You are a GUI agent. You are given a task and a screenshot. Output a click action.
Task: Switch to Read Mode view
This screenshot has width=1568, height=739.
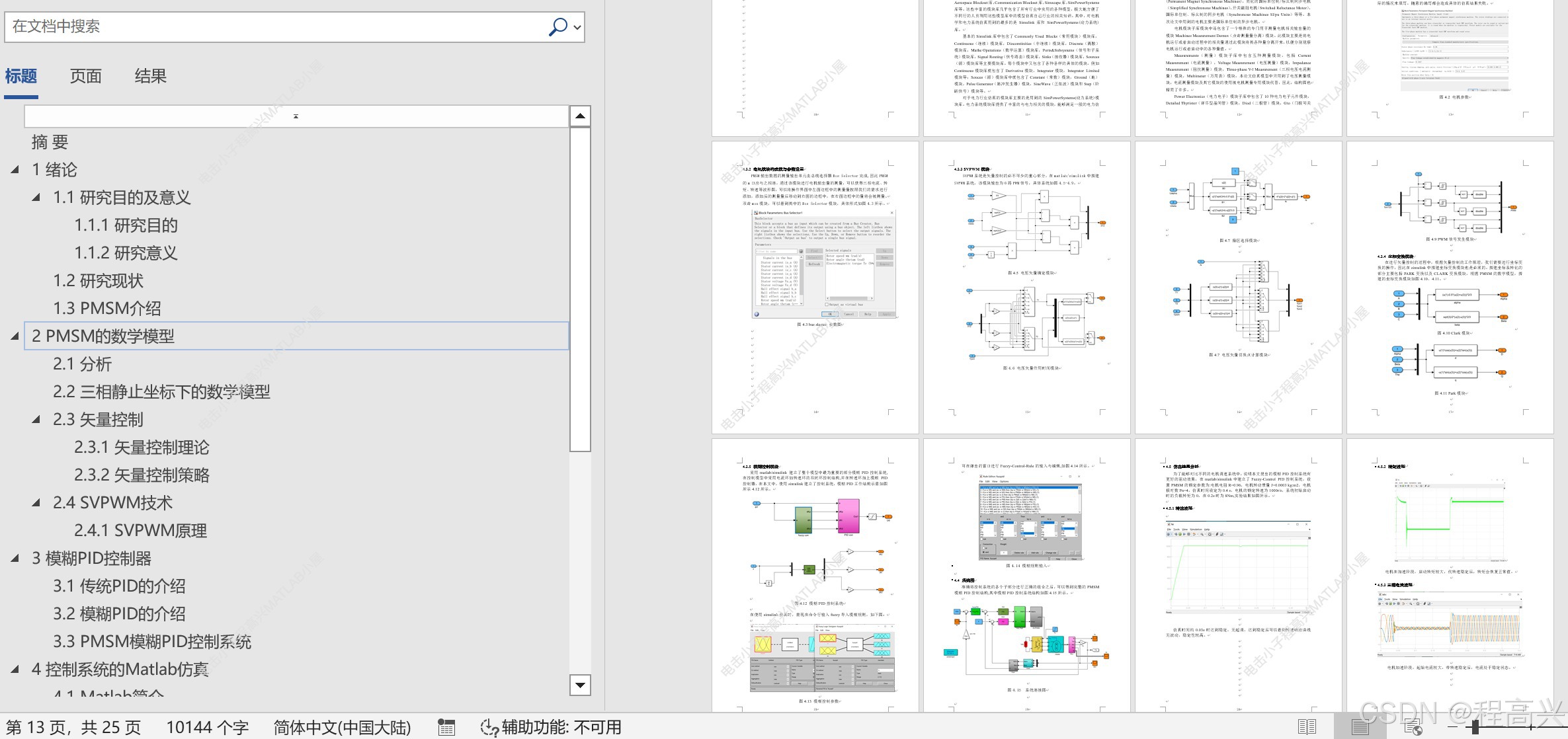coord(1307,727)
